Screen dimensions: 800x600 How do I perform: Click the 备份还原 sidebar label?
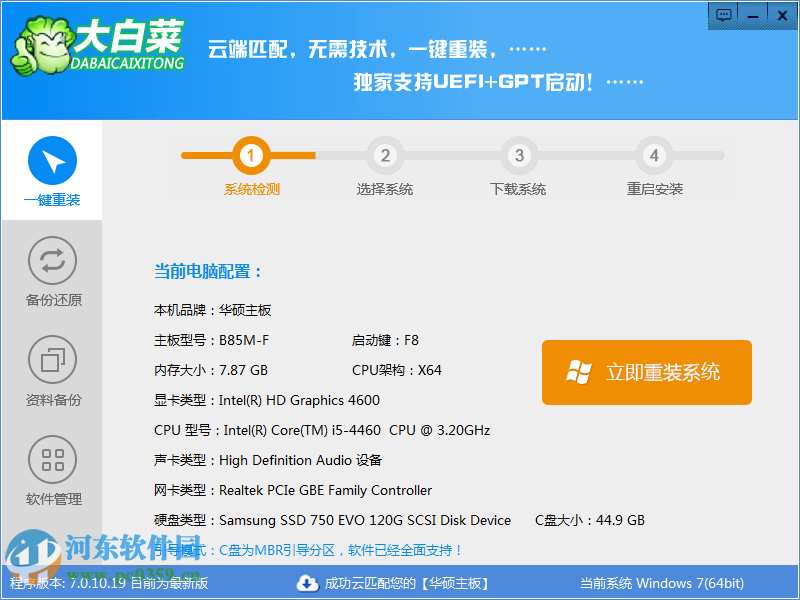(54, 299)
